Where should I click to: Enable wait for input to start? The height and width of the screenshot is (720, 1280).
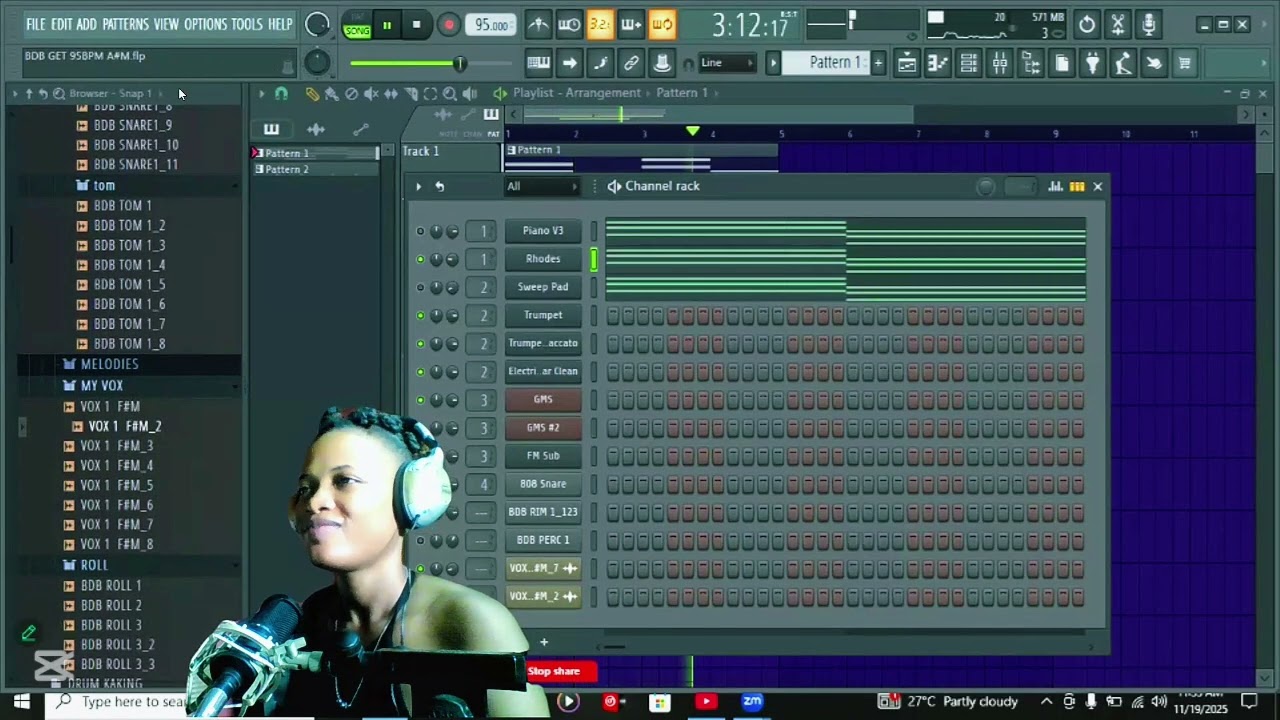(570, 25)
